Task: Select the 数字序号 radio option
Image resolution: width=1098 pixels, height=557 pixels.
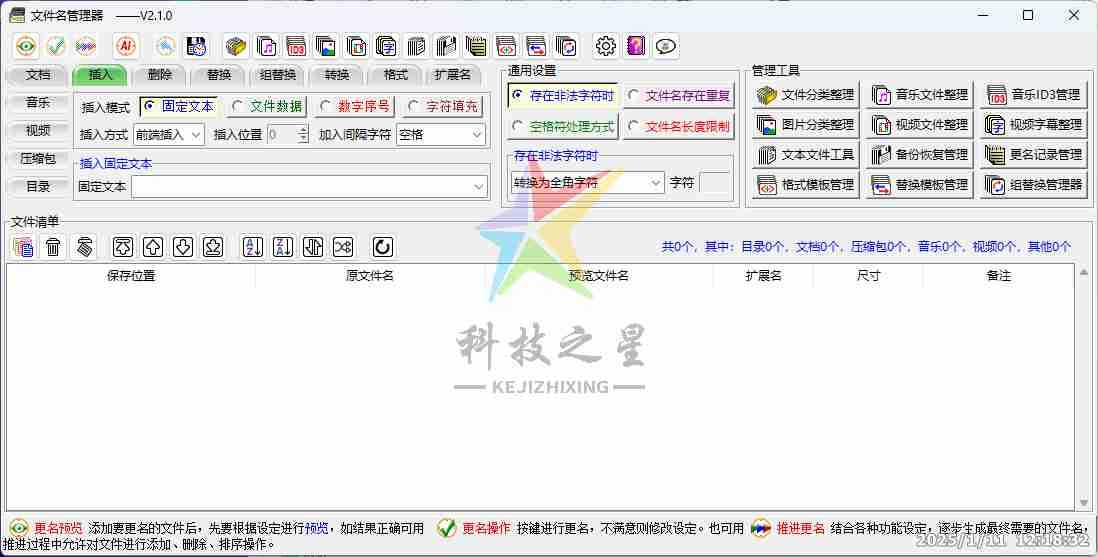Action: (x=355, y=106)
